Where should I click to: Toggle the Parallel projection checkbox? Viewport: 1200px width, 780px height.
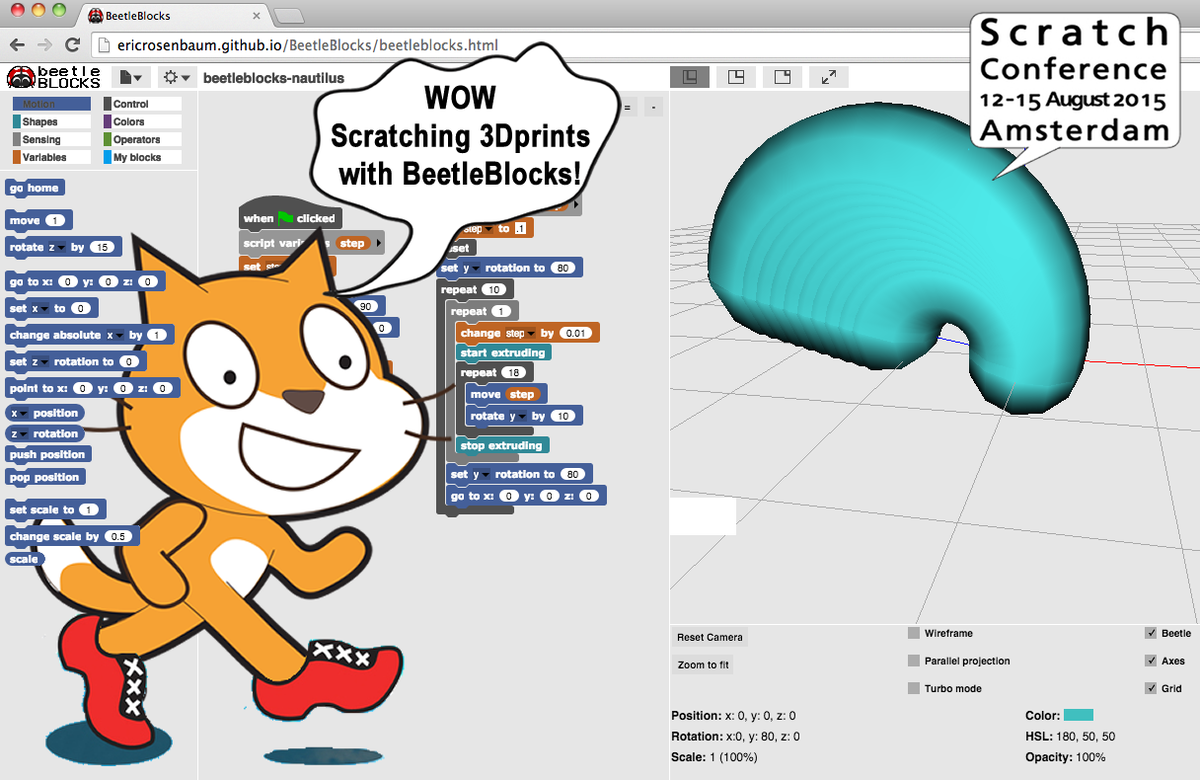pyautogui.click(x=914, y=661)
